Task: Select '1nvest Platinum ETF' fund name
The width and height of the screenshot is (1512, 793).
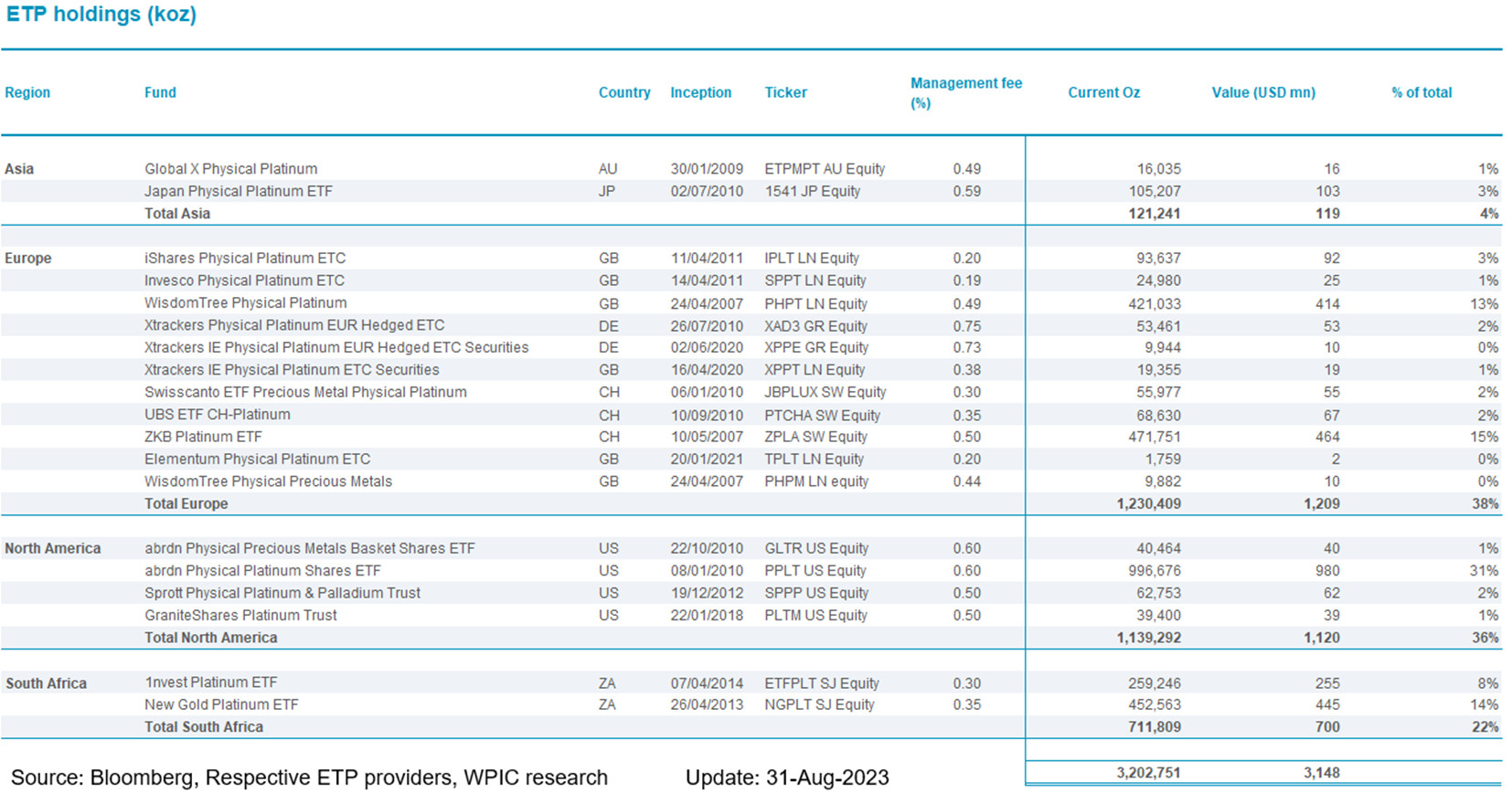Action: coord(211,682)
